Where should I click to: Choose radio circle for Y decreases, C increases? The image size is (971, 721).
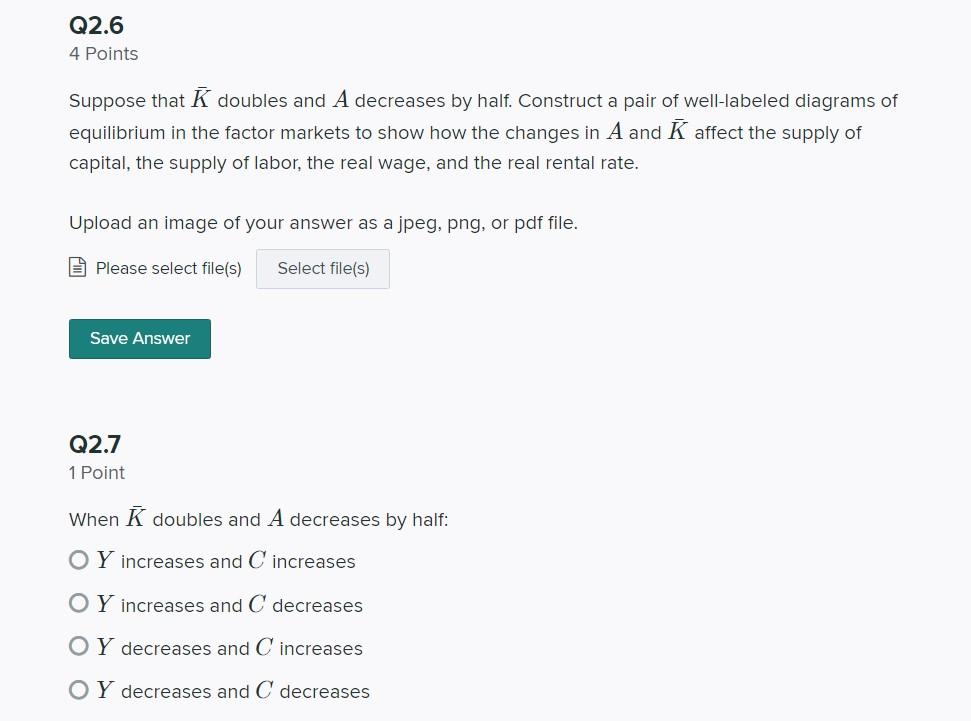click(x=79, y=647)
